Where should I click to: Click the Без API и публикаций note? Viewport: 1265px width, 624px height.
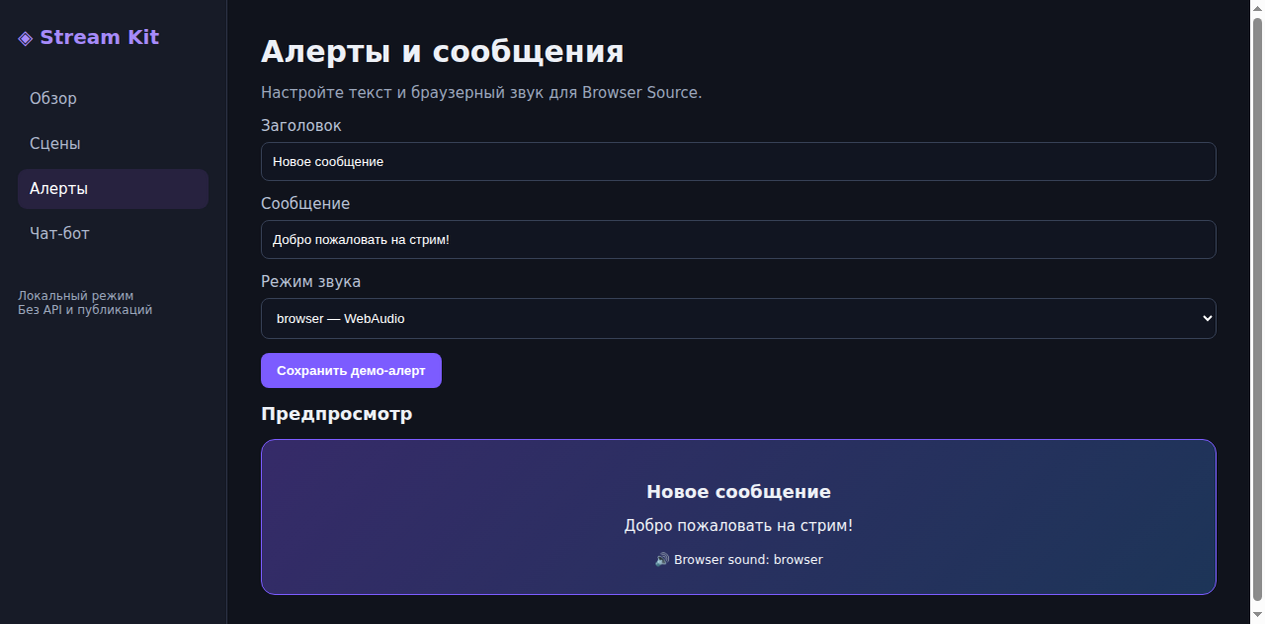coord(85,310)
